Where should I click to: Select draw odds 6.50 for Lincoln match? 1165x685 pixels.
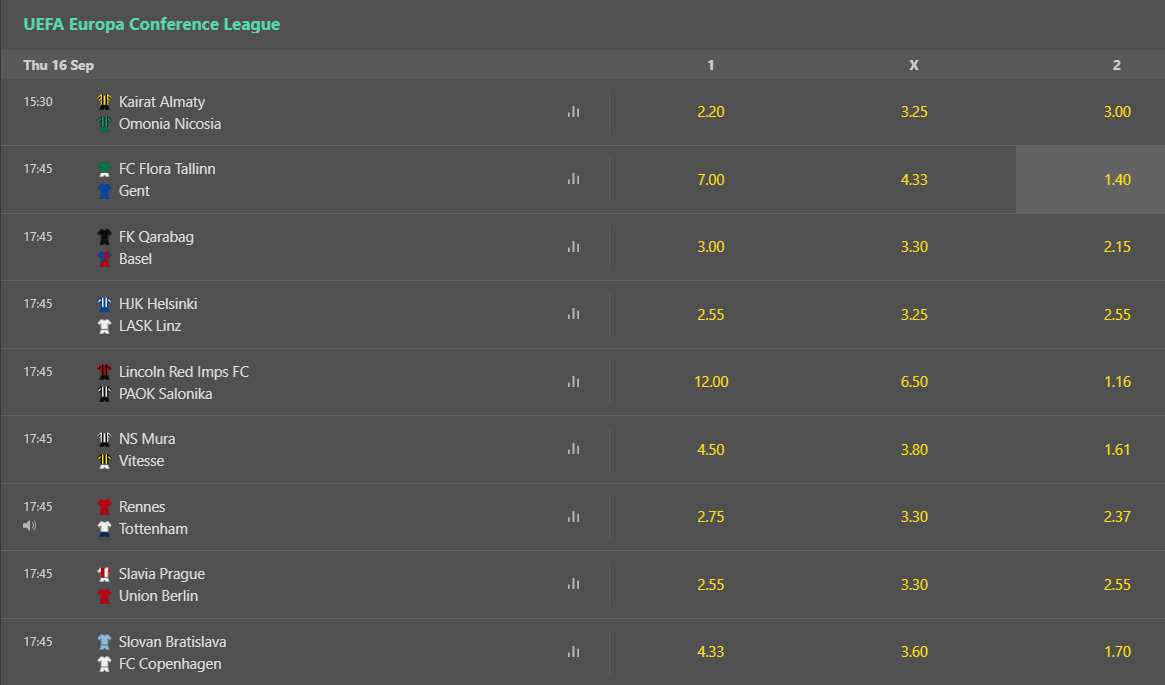pos(913,382)
